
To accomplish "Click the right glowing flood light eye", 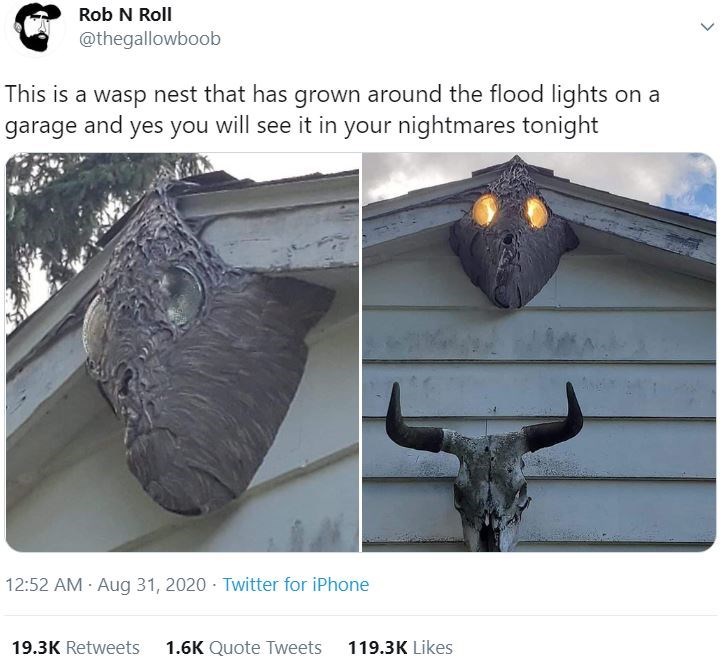I will 537,212.
